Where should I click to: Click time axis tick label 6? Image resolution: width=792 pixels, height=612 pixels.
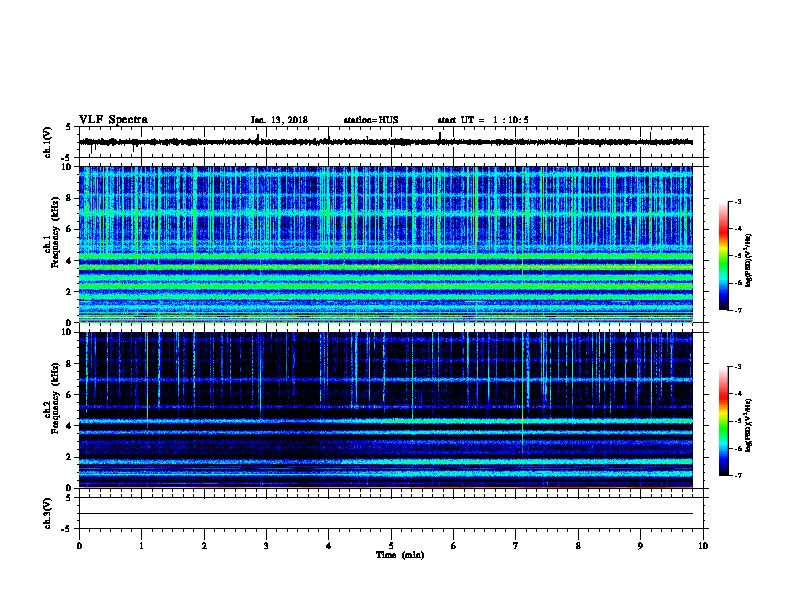(x=454, y=546)
